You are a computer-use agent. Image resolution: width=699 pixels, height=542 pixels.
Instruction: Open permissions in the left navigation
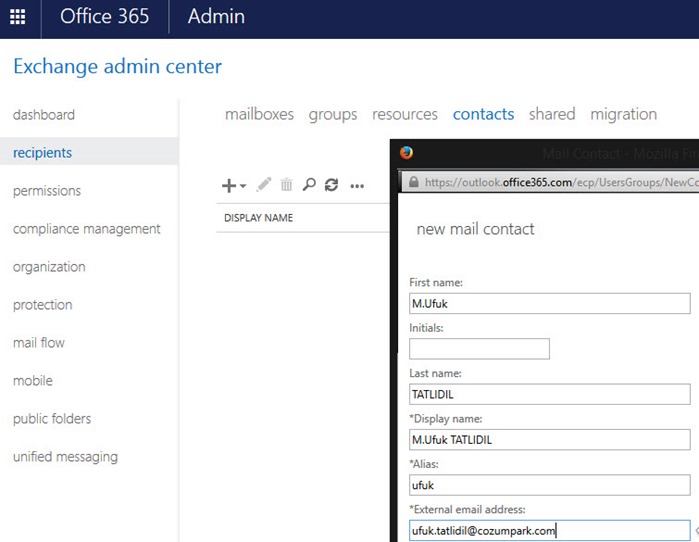tap(47, 191)
